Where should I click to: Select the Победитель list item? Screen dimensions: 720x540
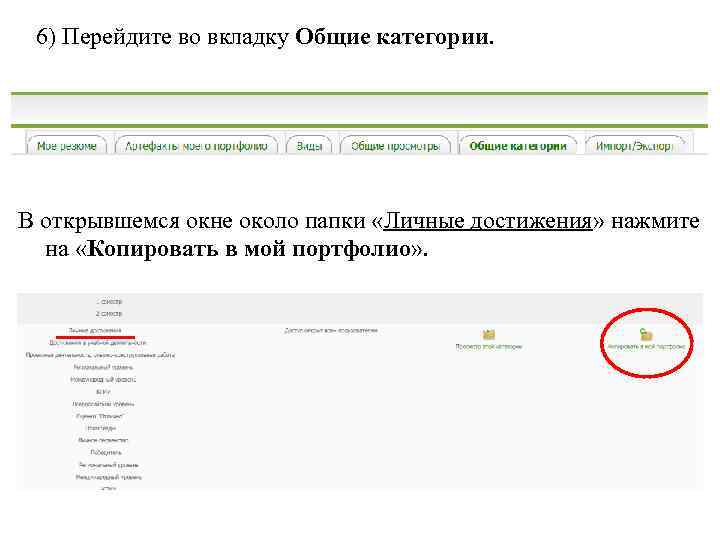(106, 453)
